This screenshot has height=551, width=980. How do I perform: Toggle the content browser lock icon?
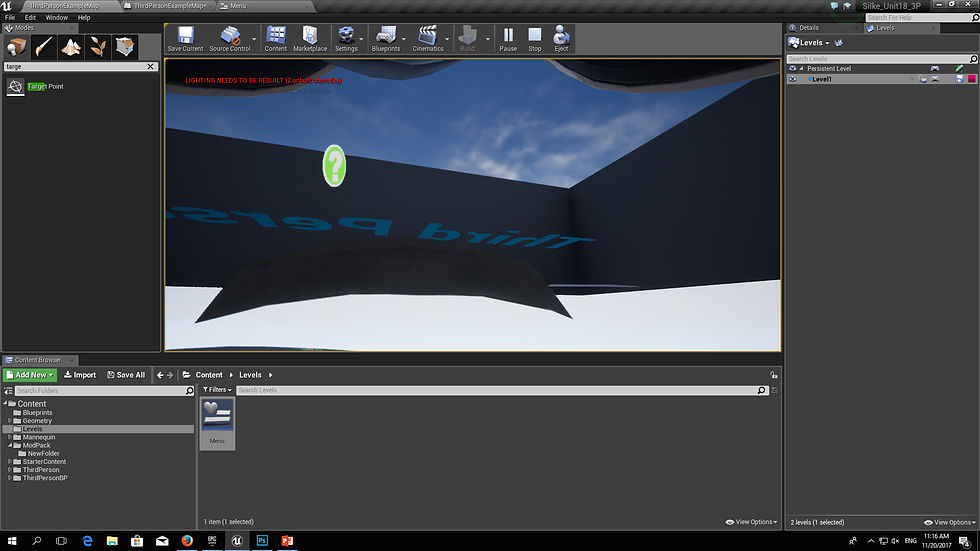[x=774, y=375]
